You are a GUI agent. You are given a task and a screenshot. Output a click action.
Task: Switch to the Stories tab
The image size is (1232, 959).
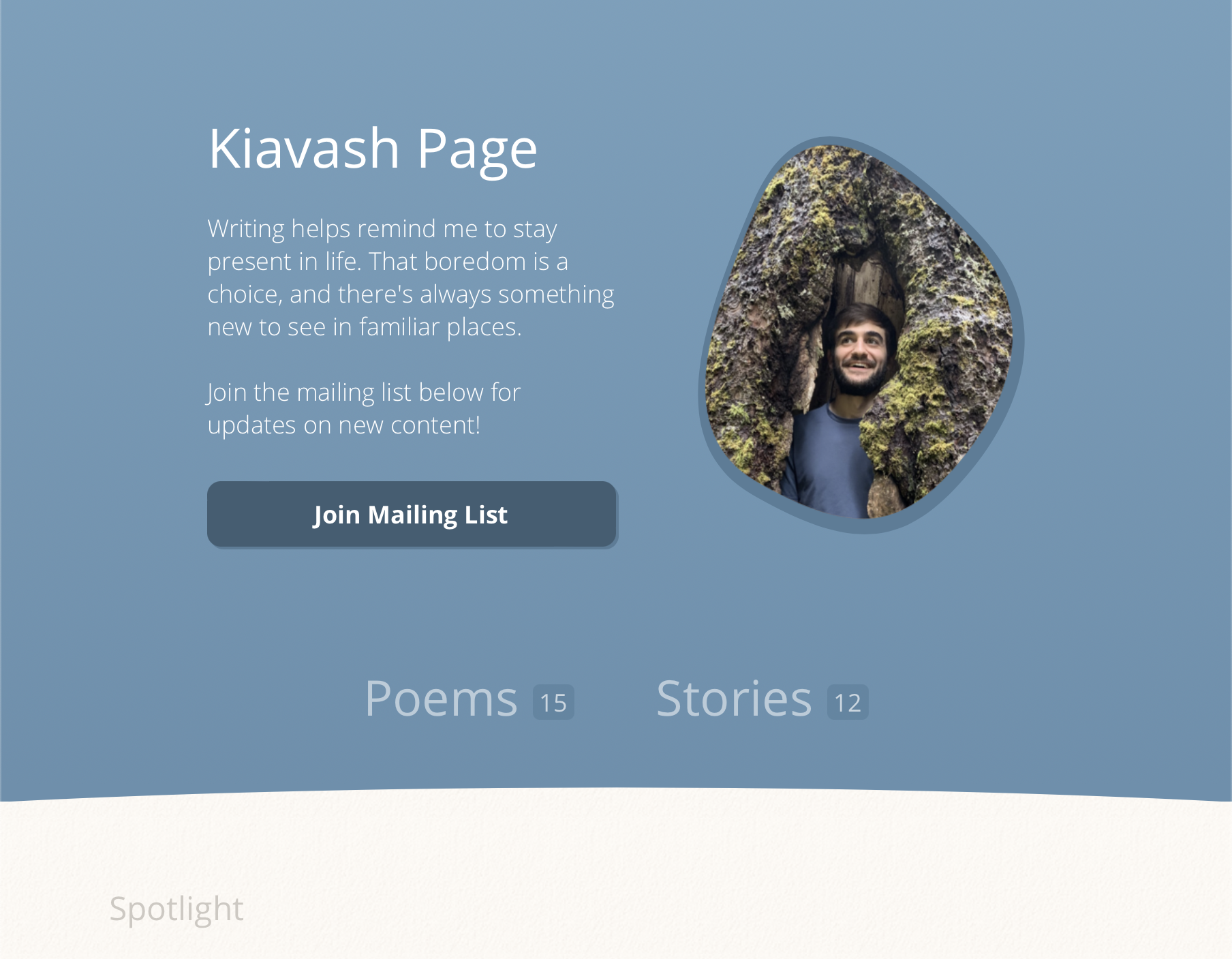click(x=734, y=699)
